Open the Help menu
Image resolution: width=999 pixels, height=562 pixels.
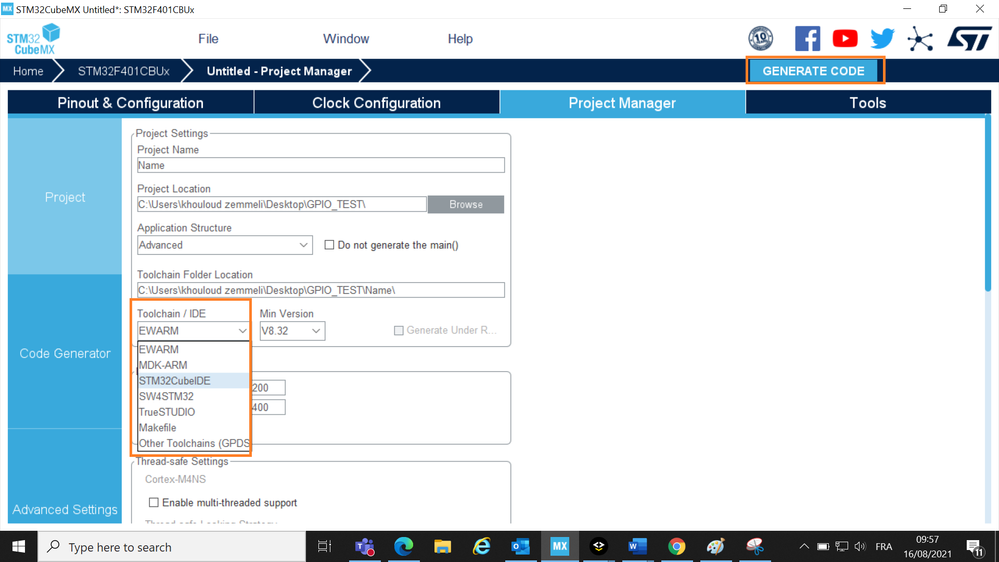pyautogui.click(x=460, y=39)
